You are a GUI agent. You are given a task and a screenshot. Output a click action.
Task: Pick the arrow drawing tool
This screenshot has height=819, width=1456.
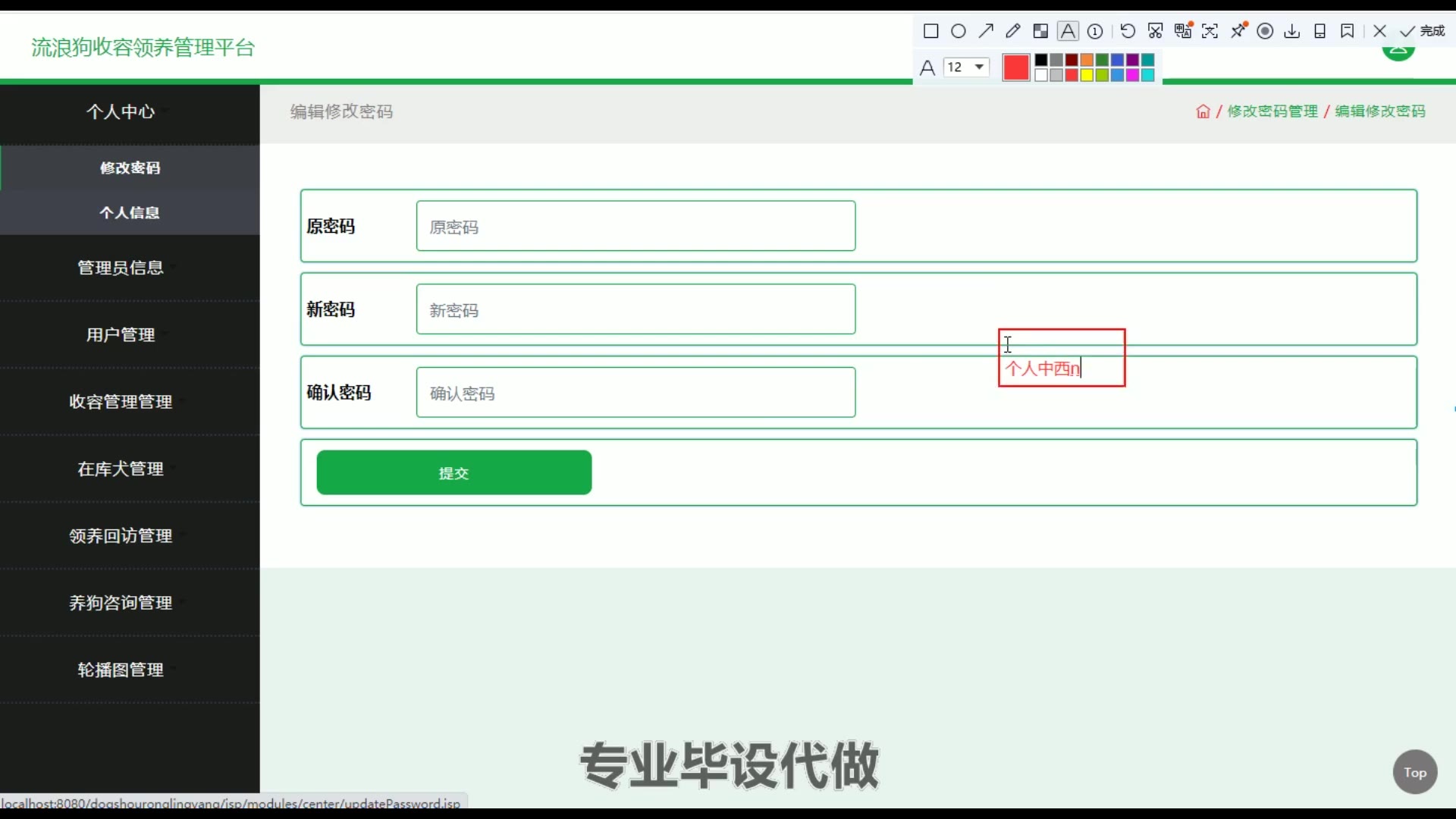point(986,31)
